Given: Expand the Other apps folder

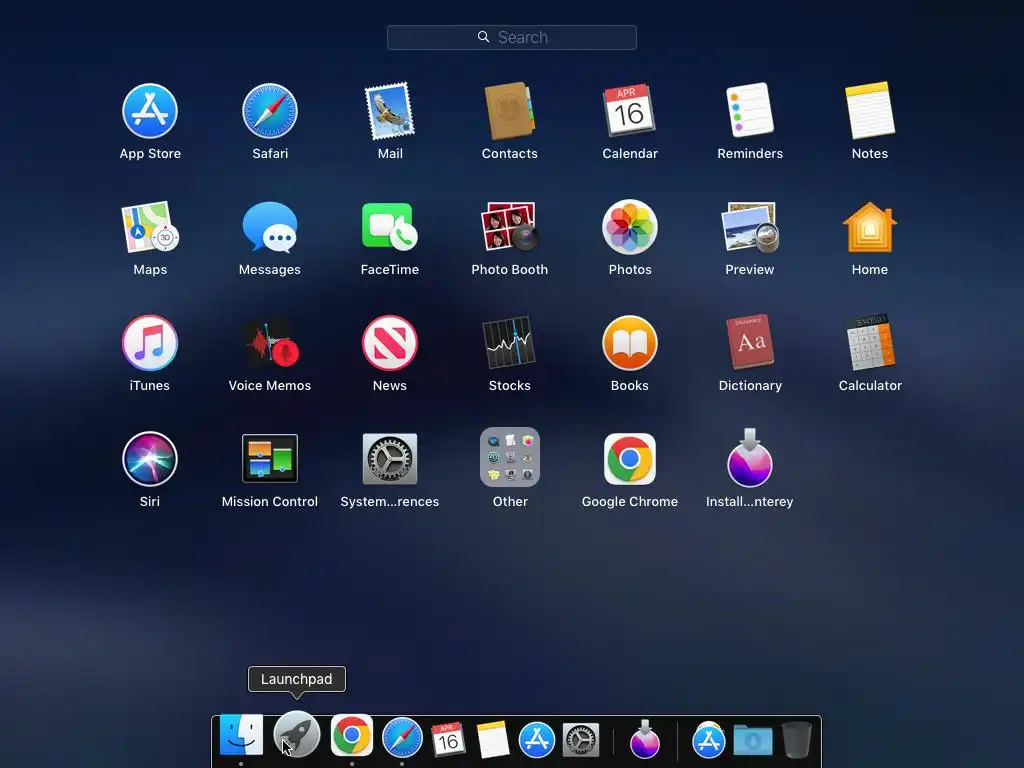Looking at the screenshot, I should coord(509,457).
